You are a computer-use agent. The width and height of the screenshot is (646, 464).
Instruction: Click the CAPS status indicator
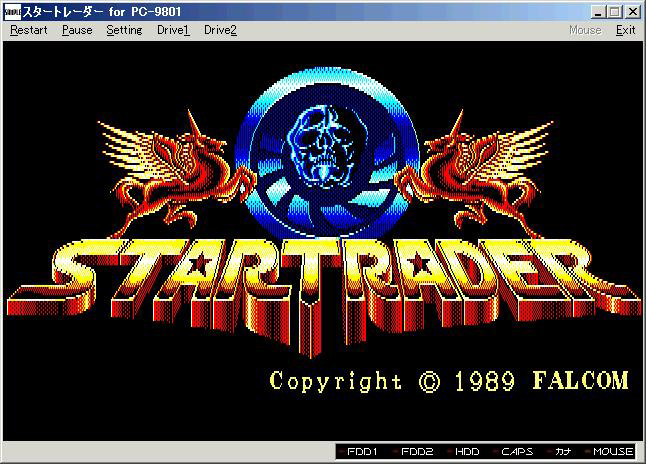pos(513,452)
